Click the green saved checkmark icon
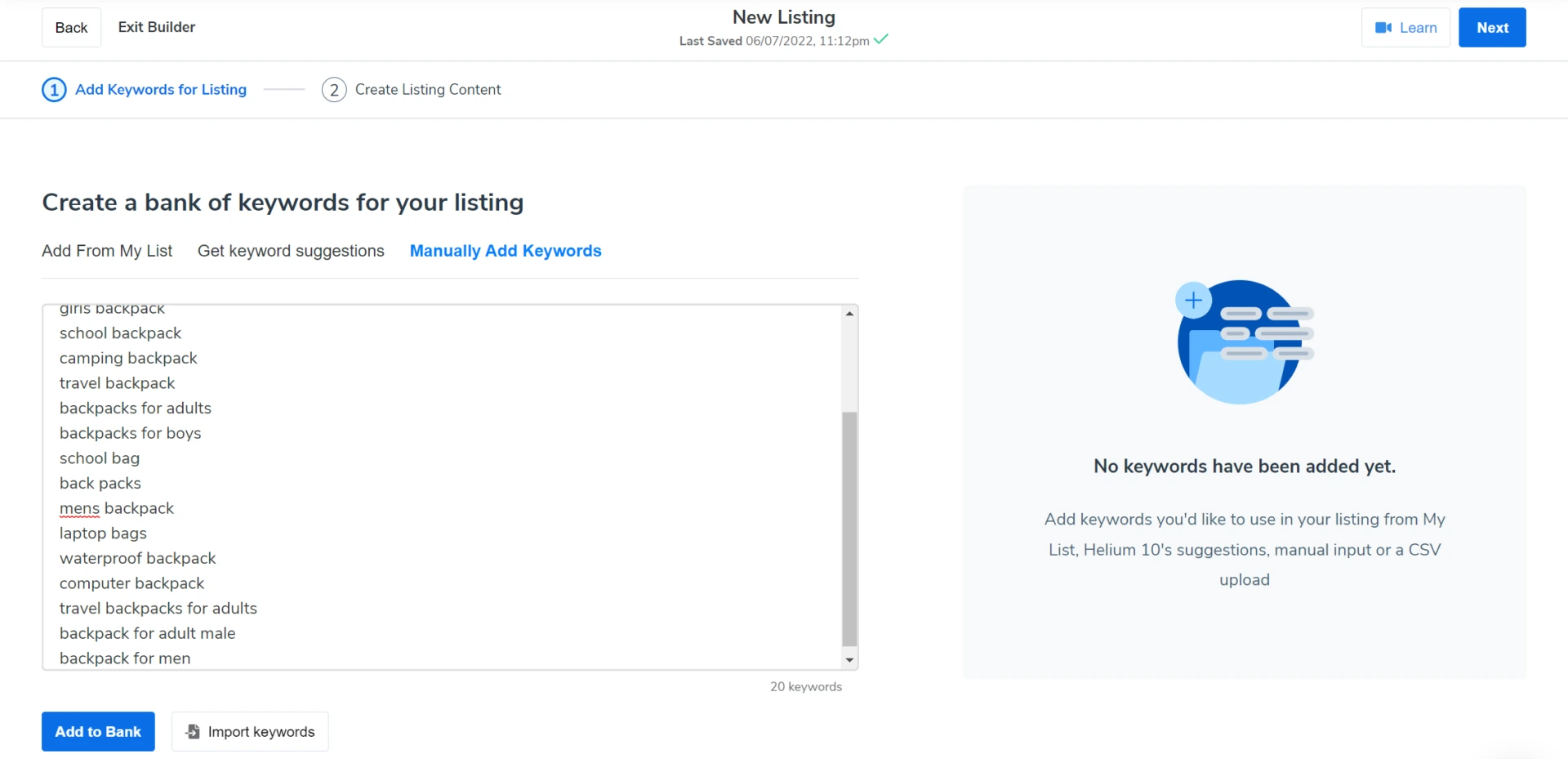 click(x=881, y=39)
